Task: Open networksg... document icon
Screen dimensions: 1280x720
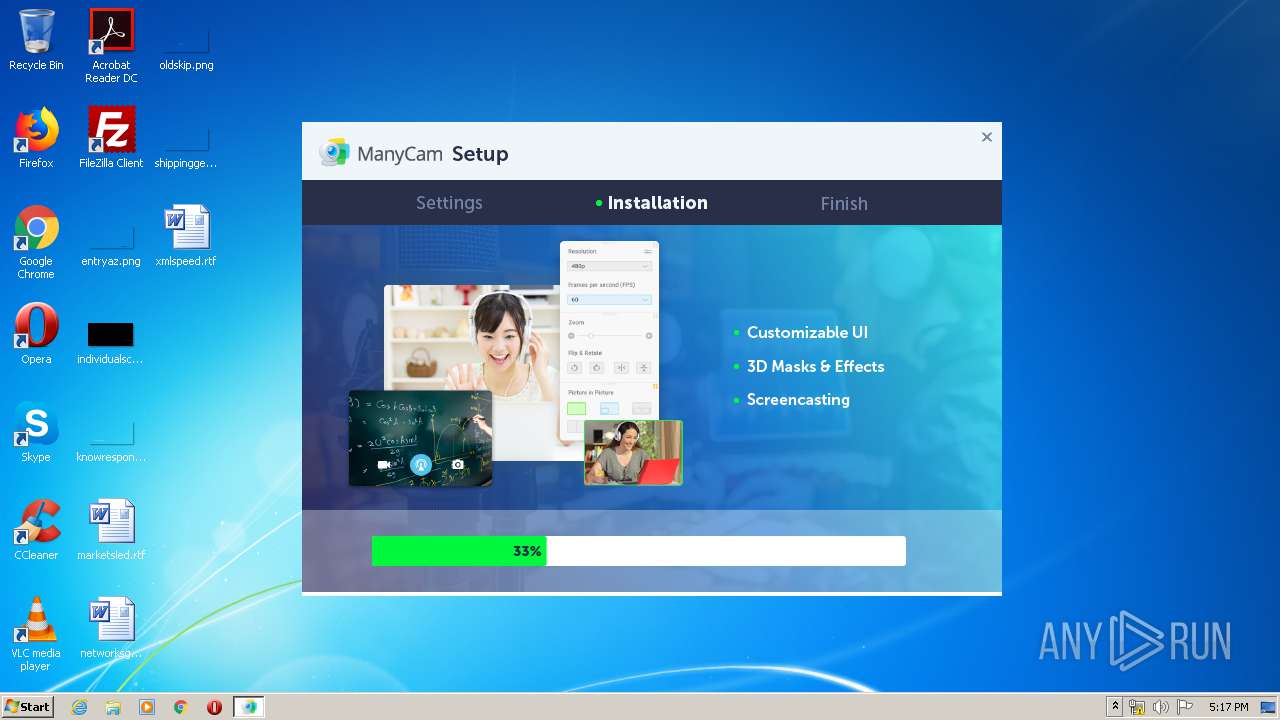Action: [111, 628]
